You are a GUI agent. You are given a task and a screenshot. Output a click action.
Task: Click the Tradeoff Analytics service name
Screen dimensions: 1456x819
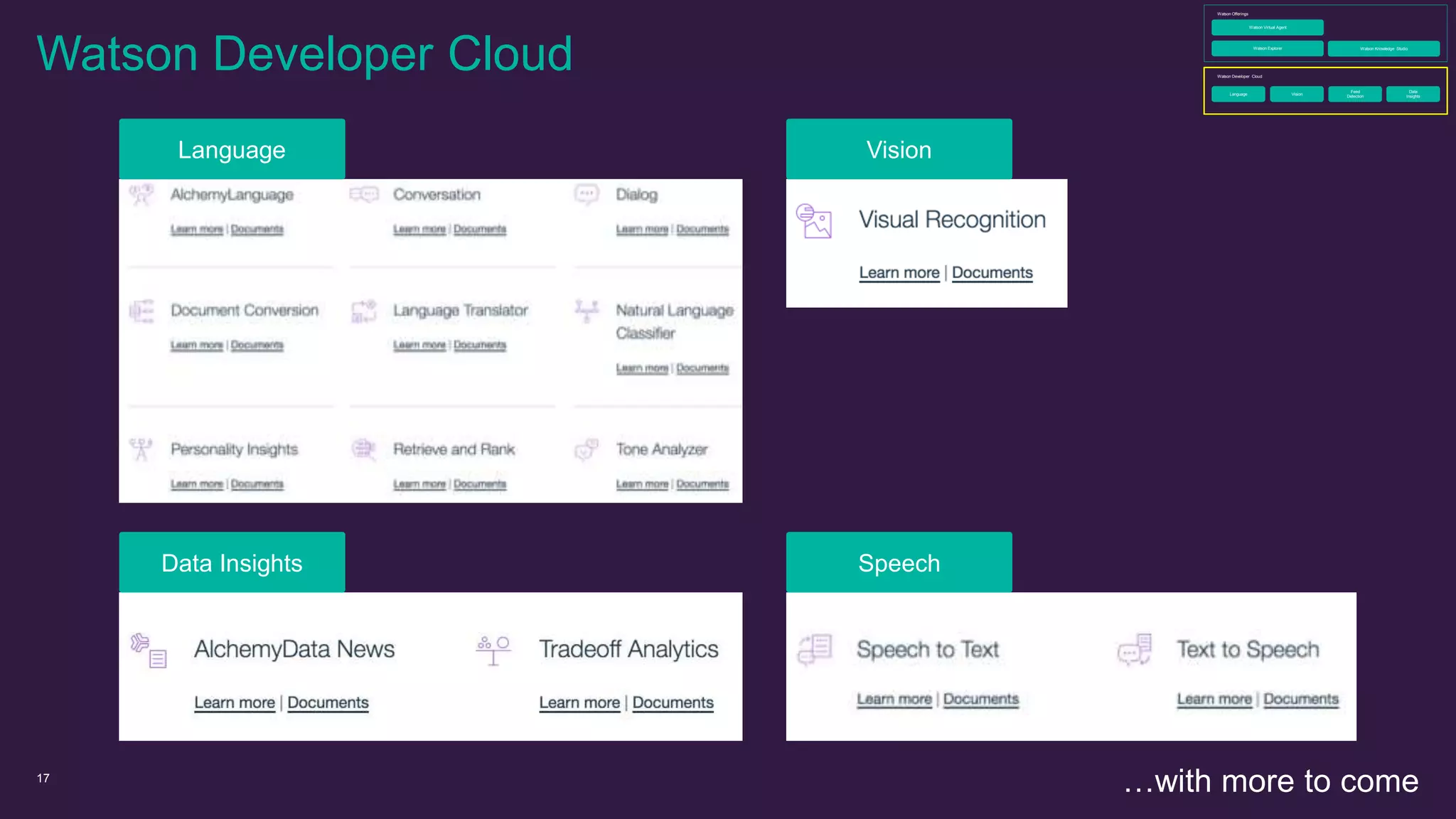point(628,649)
